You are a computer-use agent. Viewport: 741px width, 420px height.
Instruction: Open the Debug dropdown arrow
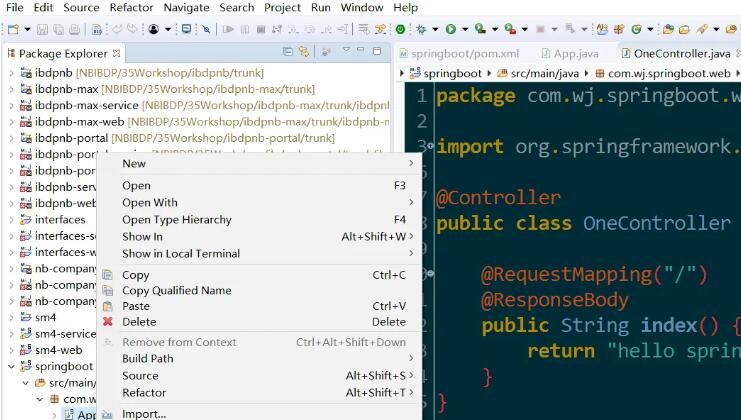point(435,29)
